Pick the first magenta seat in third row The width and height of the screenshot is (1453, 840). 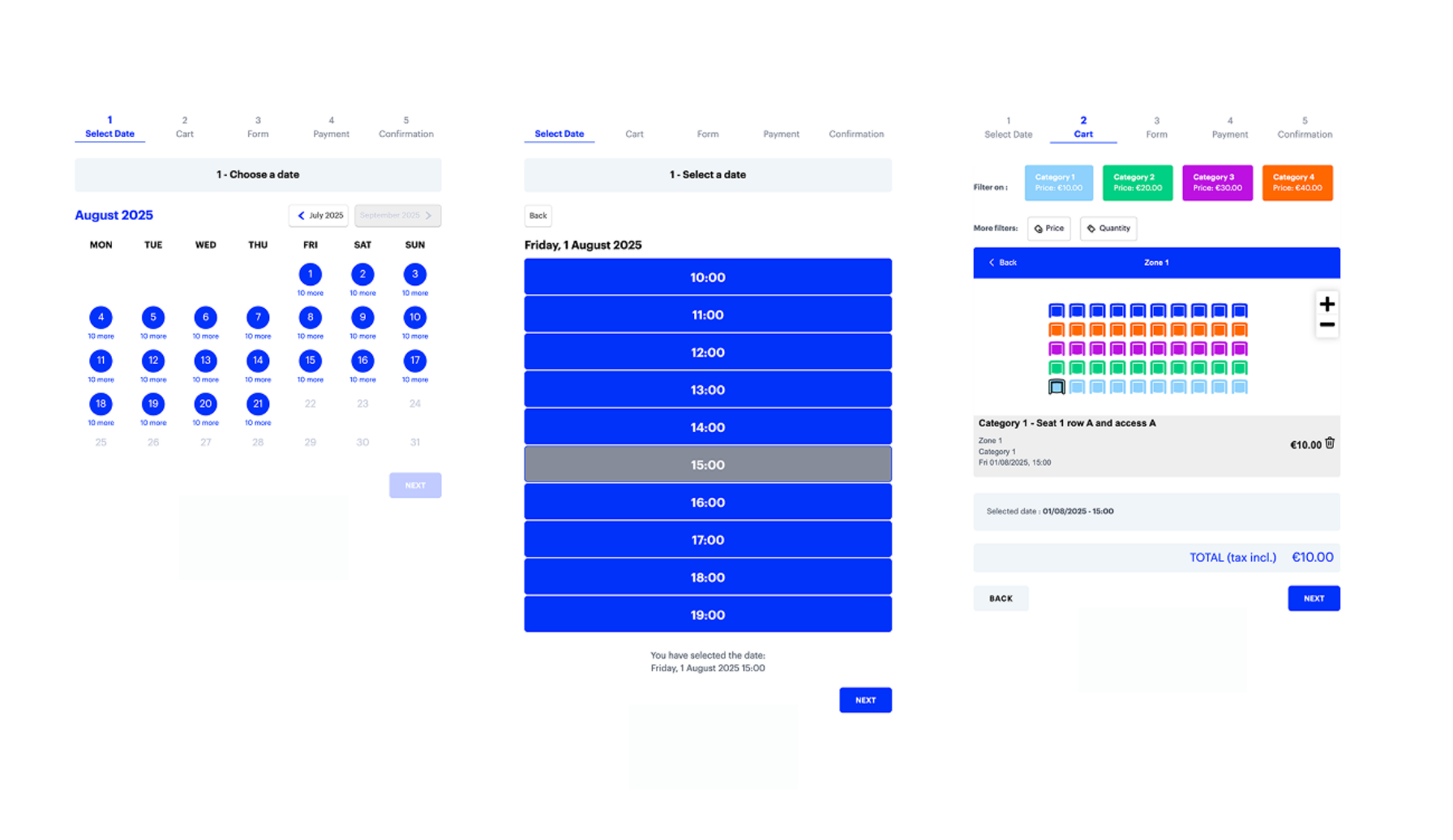coord(1057,349)
